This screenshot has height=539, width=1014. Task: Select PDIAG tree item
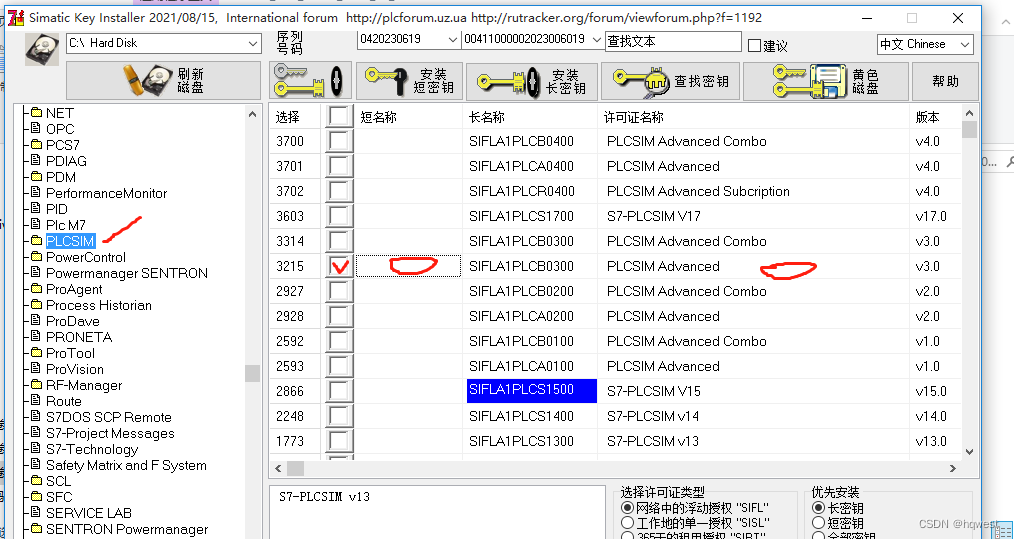point(66,161)
